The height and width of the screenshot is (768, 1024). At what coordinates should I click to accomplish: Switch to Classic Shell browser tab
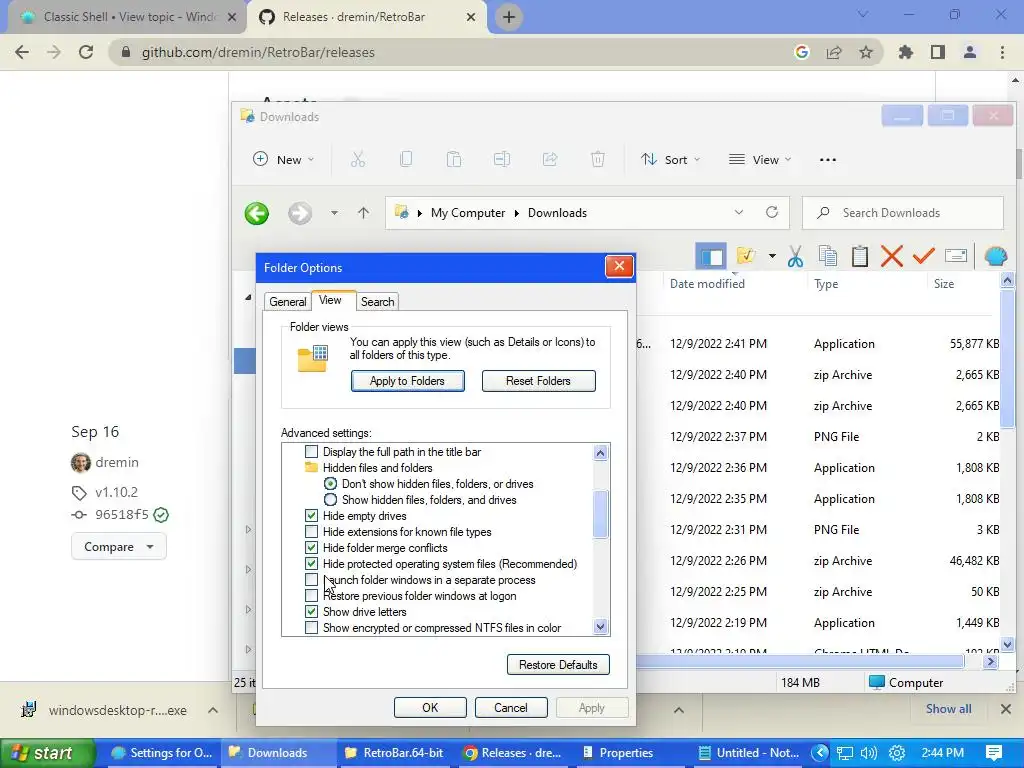(129, 17)
